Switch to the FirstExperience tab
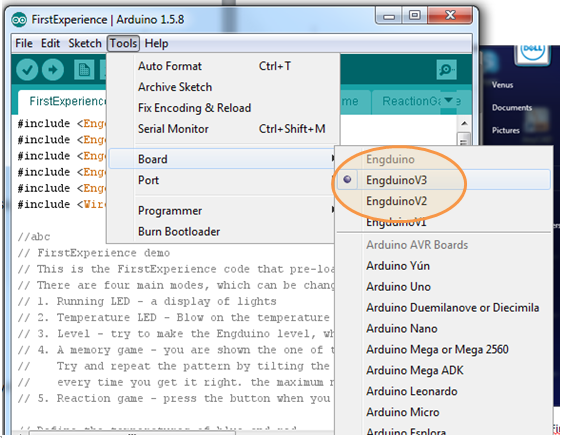Viewport: 564px width, 438px height. (x=67, y=101)
